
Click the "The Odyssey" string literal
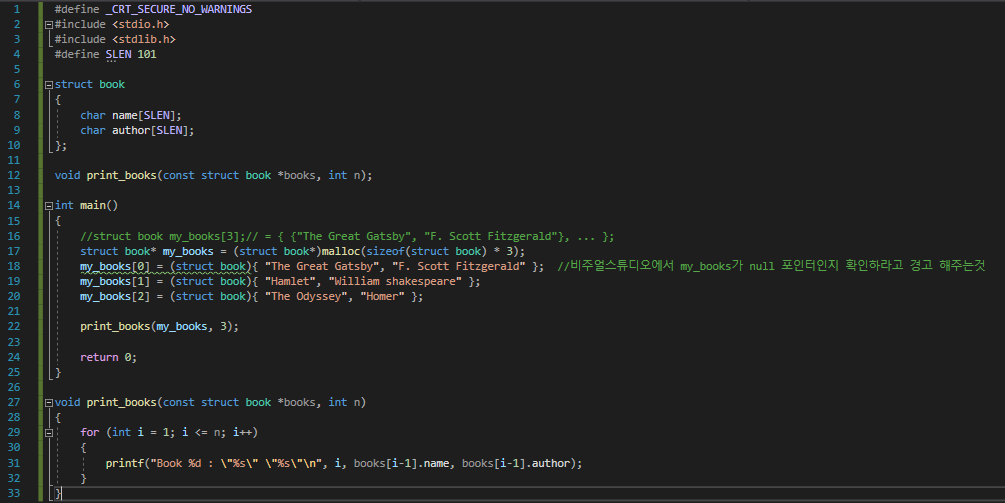[x=306, y=296]
